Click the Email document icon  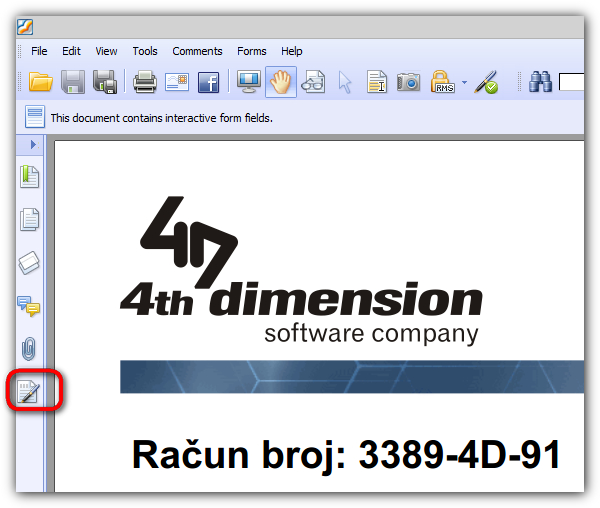[177, 82]
